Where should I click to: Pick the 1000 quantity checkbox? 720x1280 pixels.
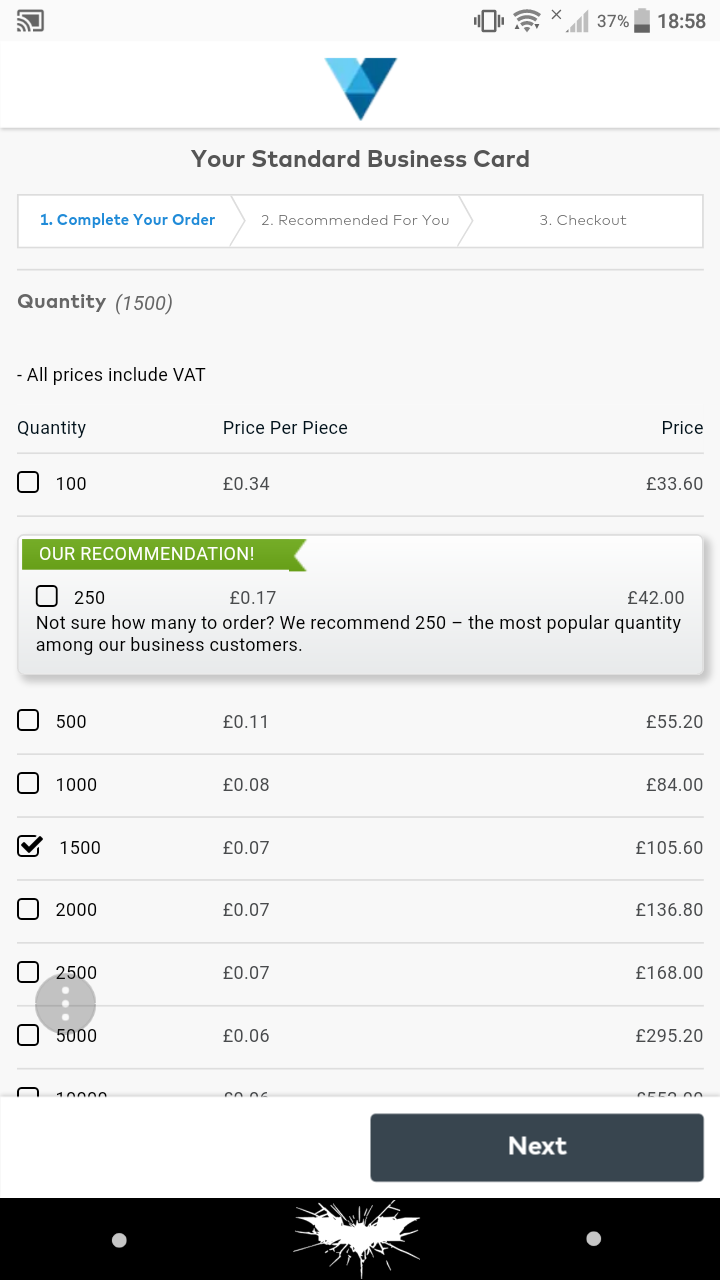(x=29, y=783)
